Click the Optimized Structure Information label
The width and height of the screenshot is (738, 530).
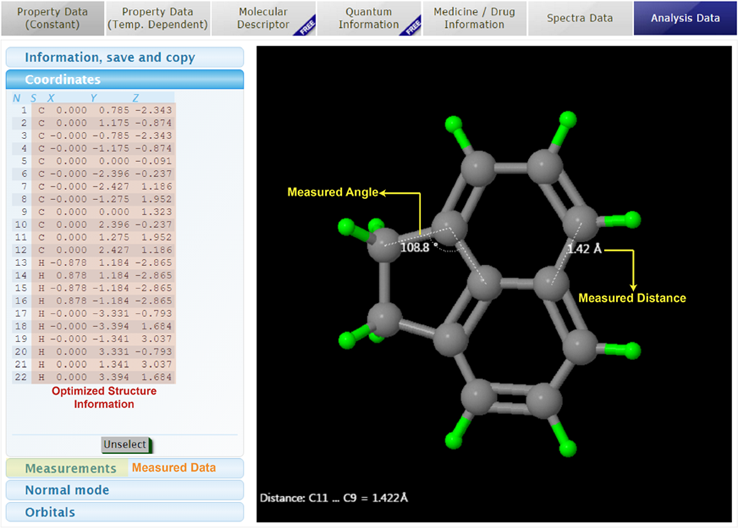click(x=104, y=398)
